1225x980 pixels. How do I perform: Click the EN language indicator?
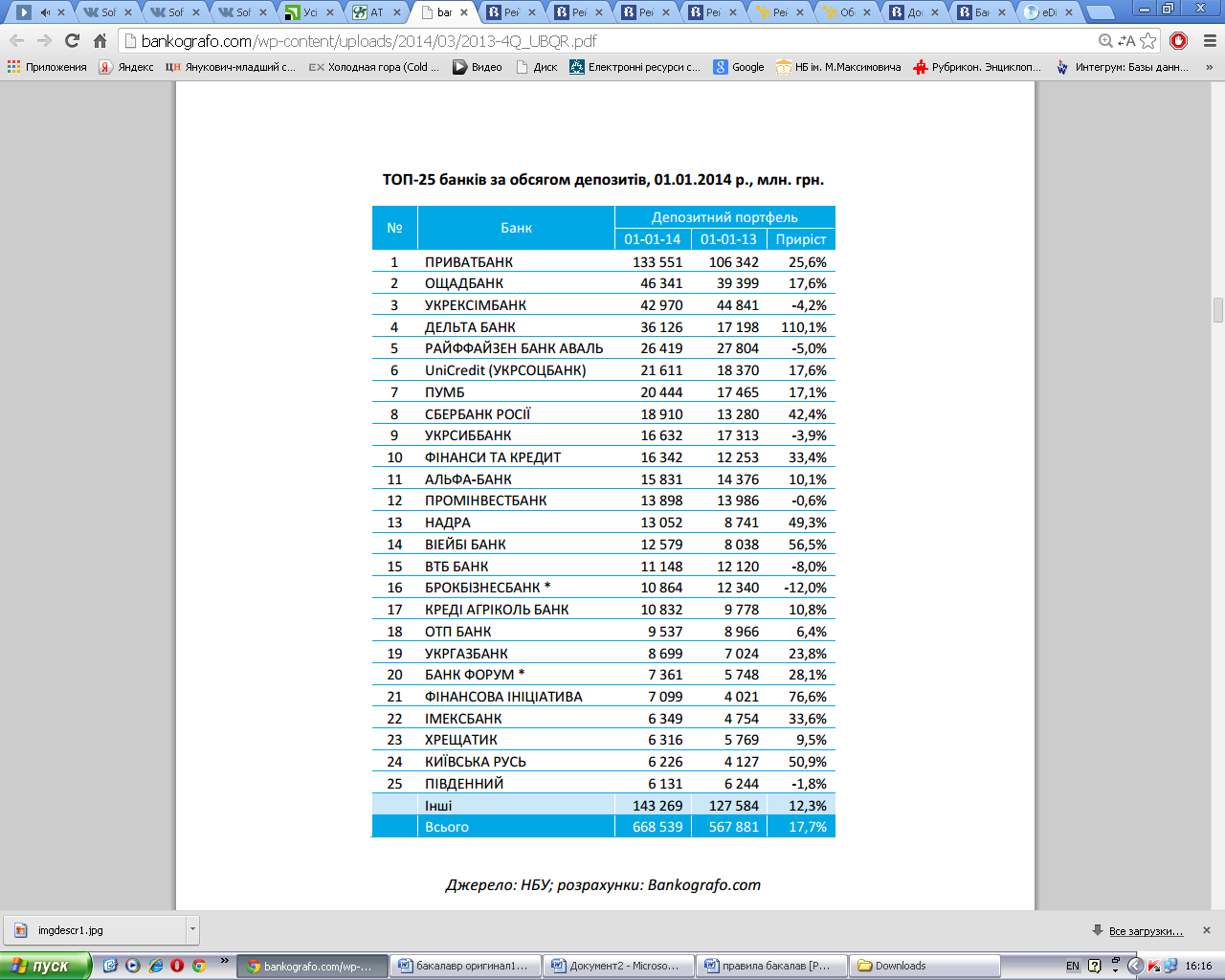click(x=1073, y=966)
